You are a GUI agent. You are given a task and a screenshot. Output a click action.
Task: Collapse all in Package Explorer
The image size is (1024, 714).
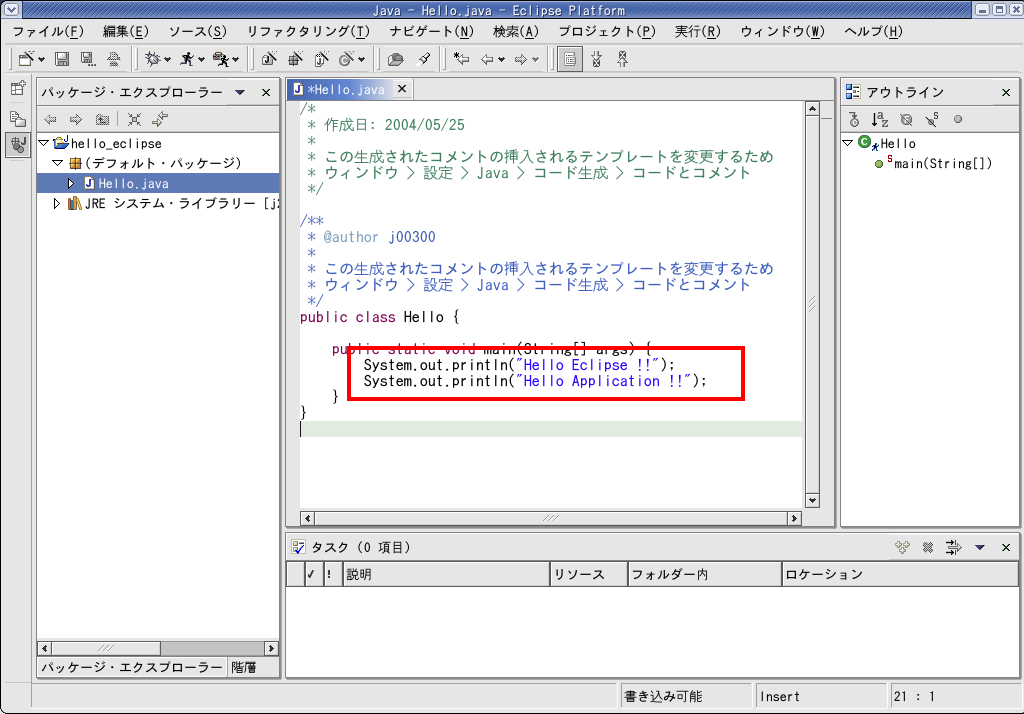pos(135,119)
